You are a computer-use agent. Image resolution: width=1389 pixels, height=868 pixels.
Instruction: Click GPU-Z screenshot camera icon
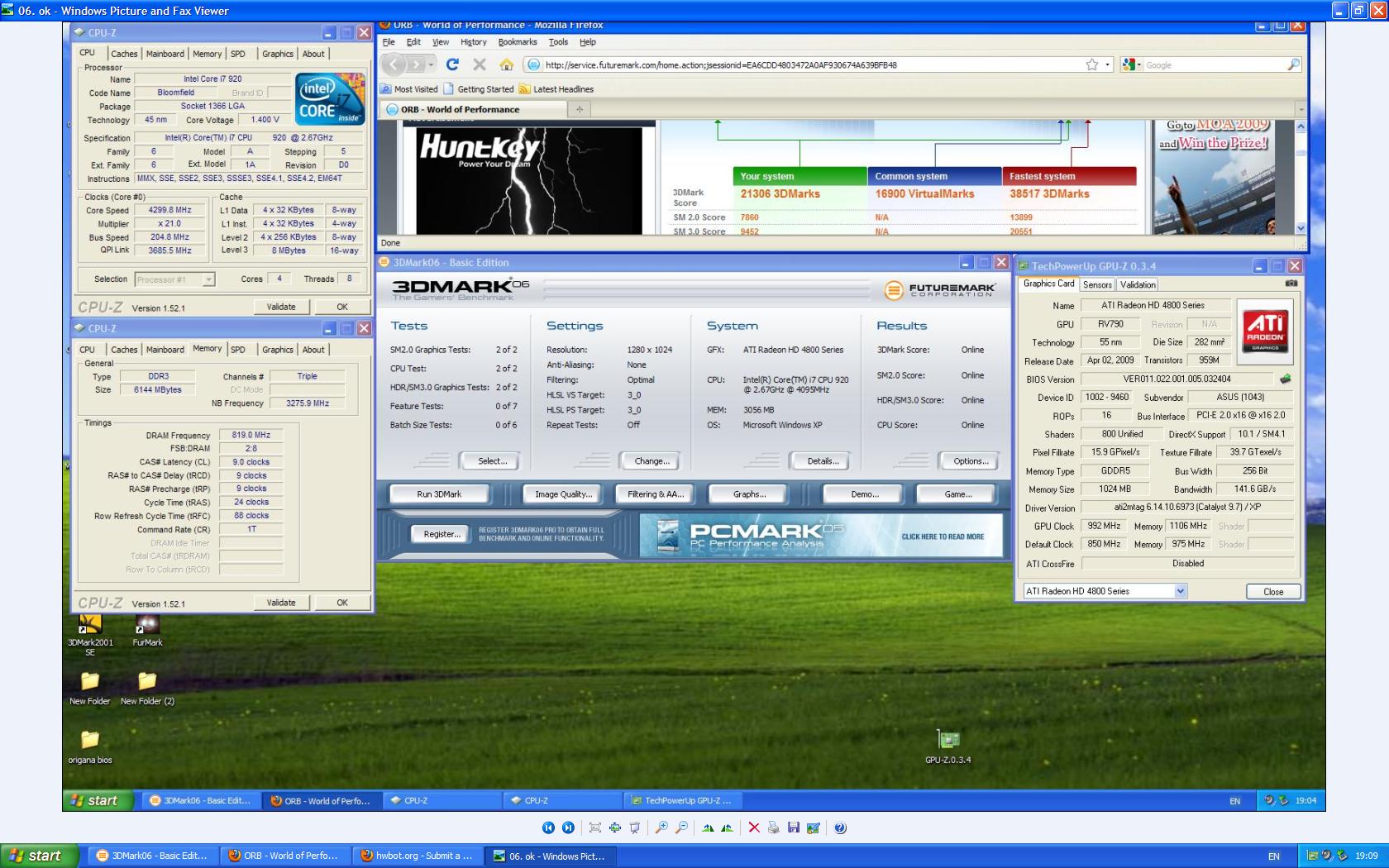(1291, 284)
